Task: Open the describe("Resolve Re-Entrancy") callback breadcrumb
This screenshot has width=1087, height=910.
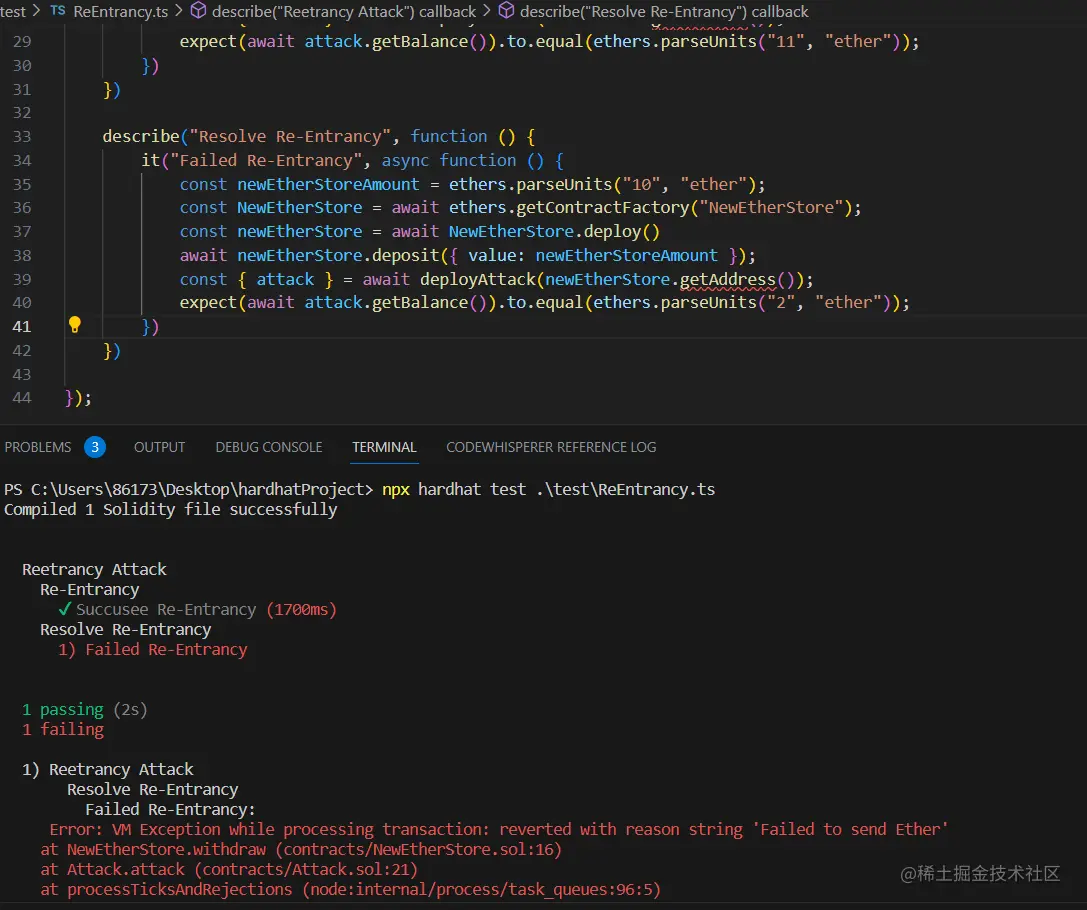Action: point(664,11)
